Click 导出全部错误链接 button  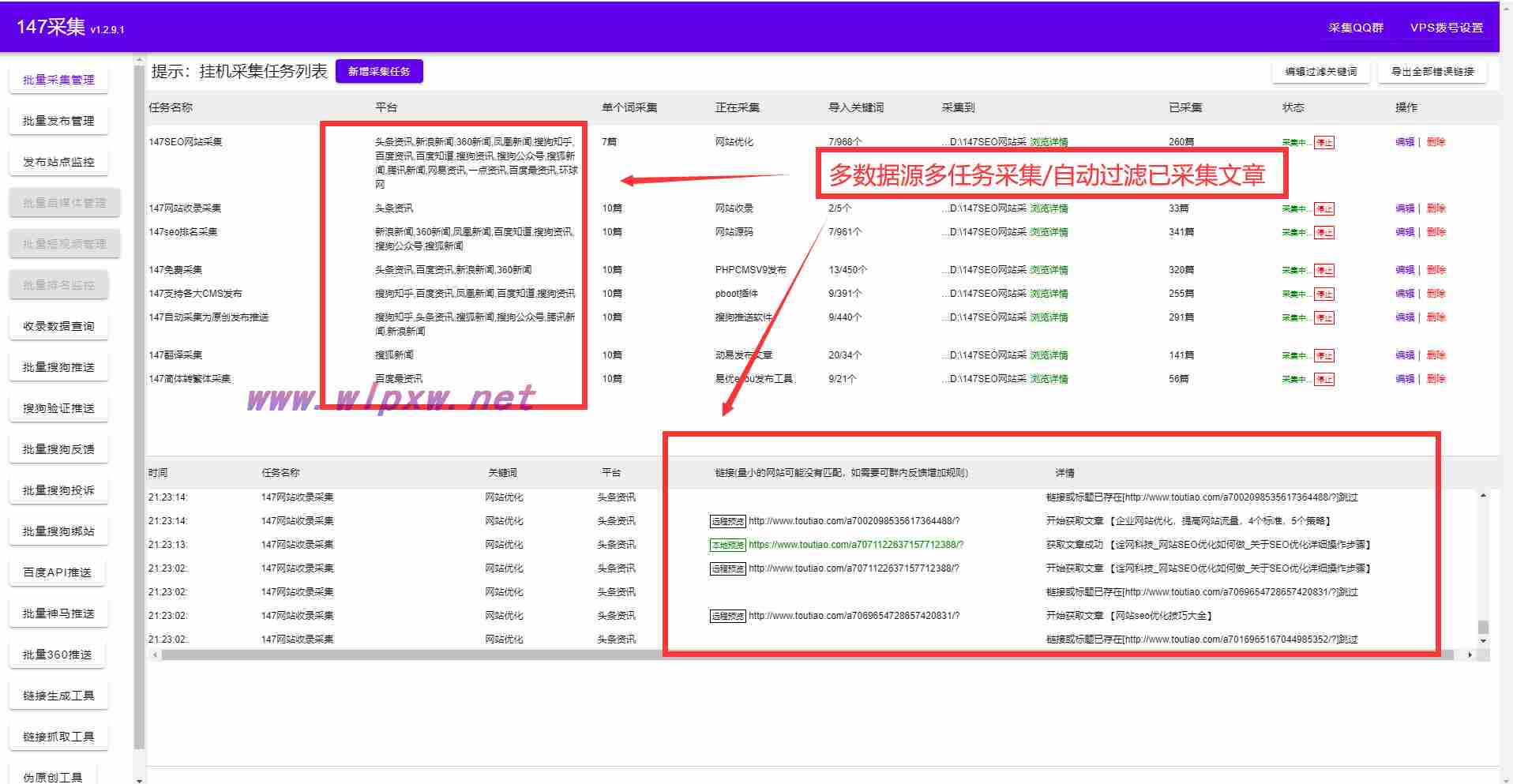[1432, 71]
